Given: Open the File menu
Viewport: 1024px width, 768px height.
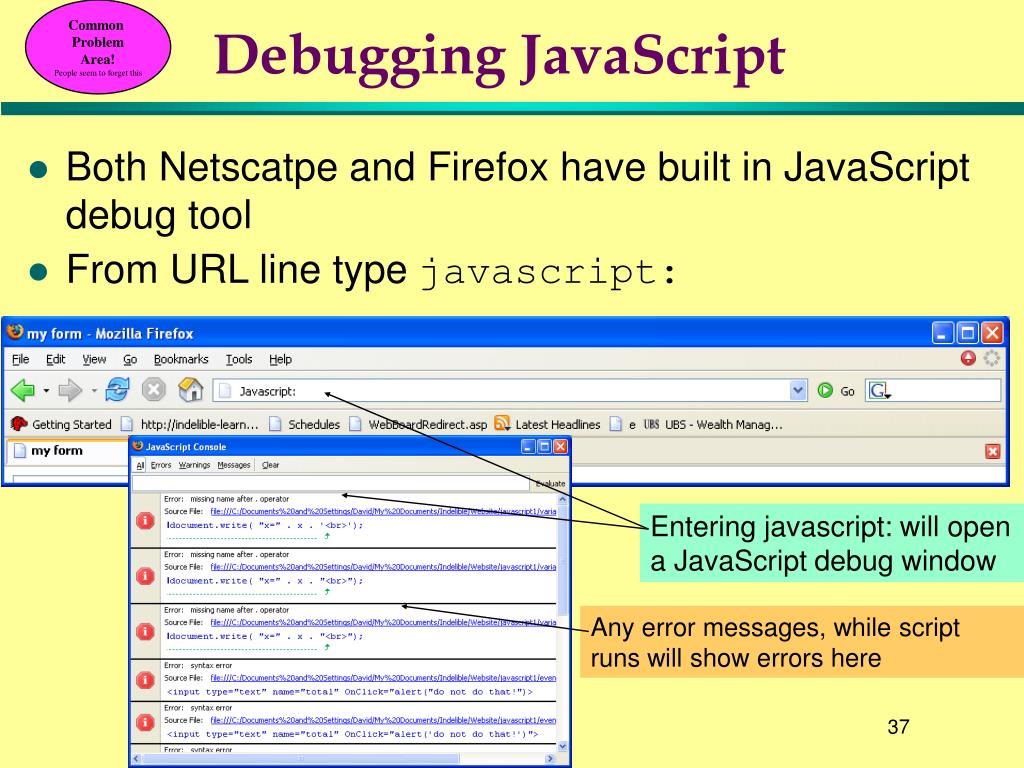Looking at the screenshot, I should pos(20,359).
